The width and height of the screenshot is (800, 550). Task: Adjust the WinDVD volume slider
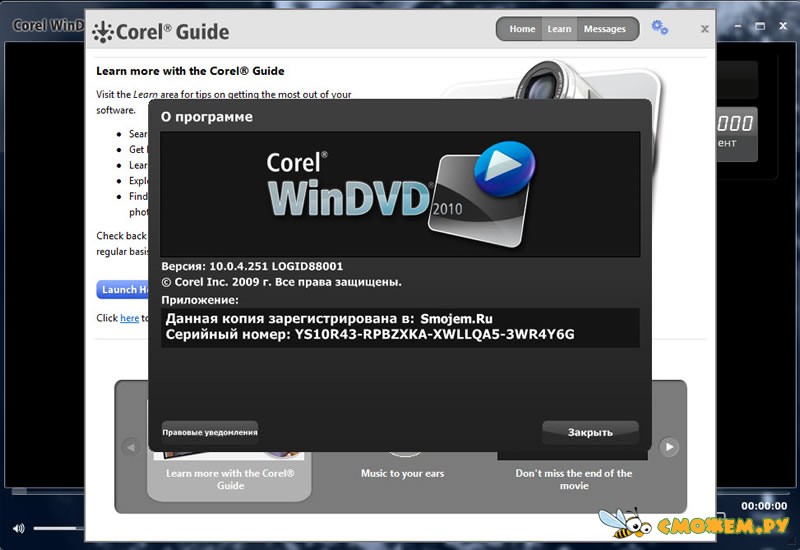[x=59, y=528]
